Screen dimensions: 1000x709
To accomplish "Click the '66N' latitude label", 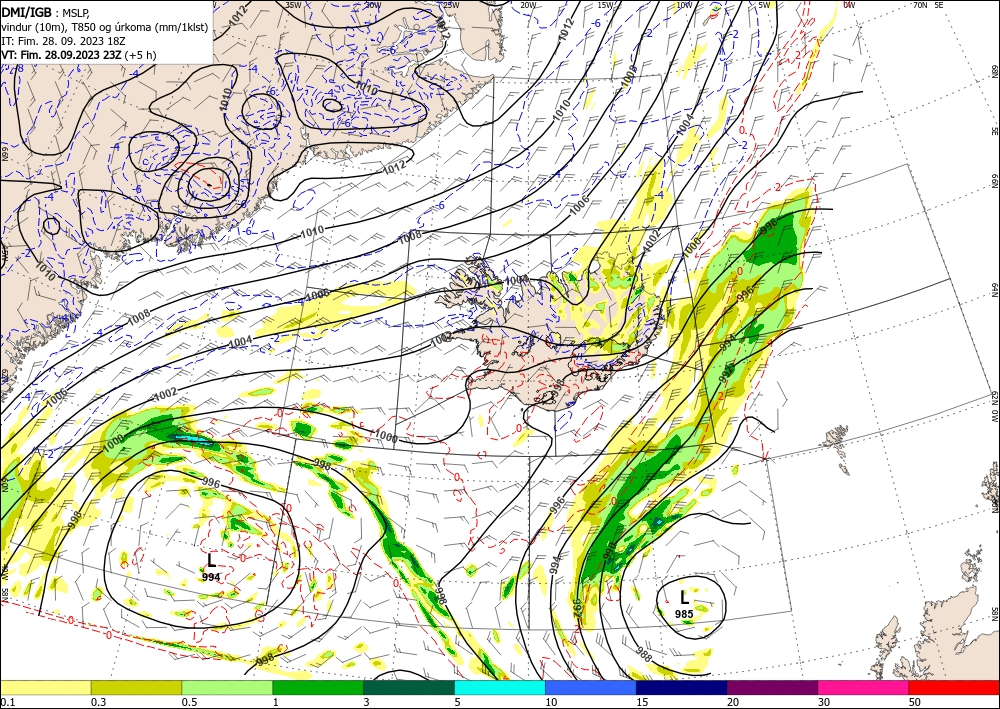I will pyautogui.click(x=994, y=182).
